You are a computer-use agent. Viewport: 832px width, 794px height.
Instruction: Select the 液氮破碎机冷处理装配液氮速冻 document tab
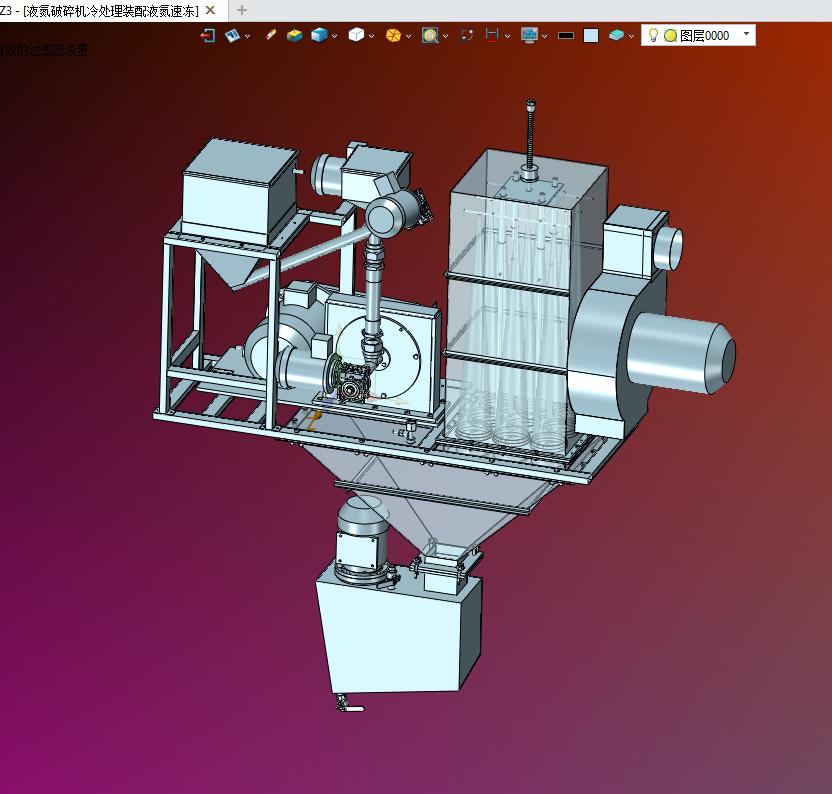pyautogui.click(x=108, y=11)
